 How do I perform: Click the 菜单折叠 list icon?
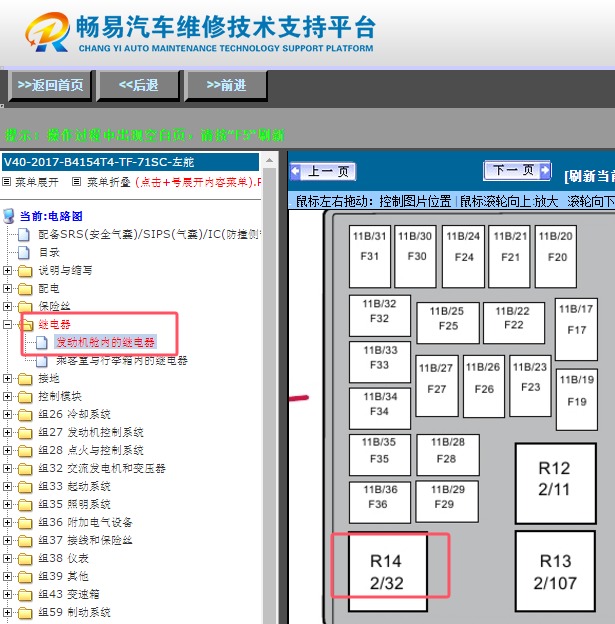pyautogui.click(x=76, y=182)
